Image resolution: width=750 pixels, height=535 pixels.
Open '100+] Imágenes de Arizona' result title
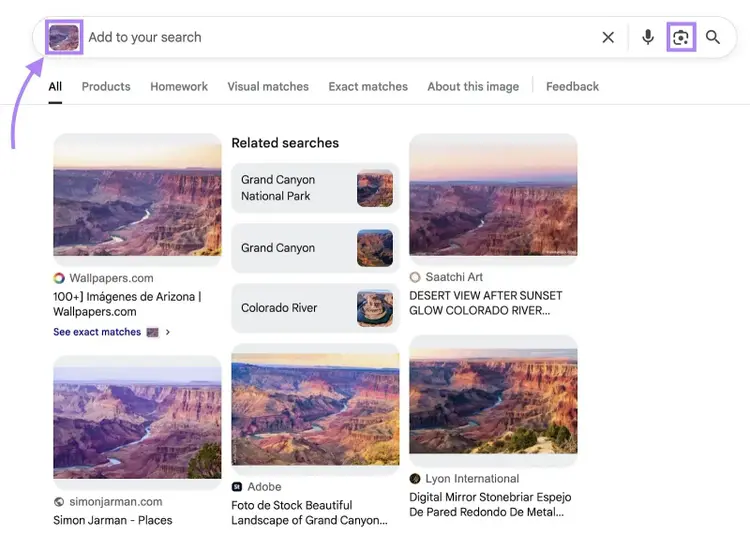(127, 304)
